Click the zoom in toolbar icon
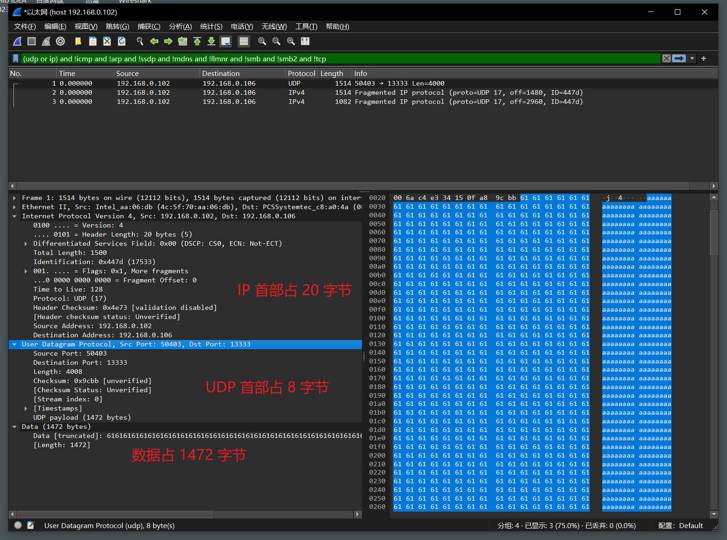This screenshot has height=540, width=727. pyautogui.click(x=262, y=42)
